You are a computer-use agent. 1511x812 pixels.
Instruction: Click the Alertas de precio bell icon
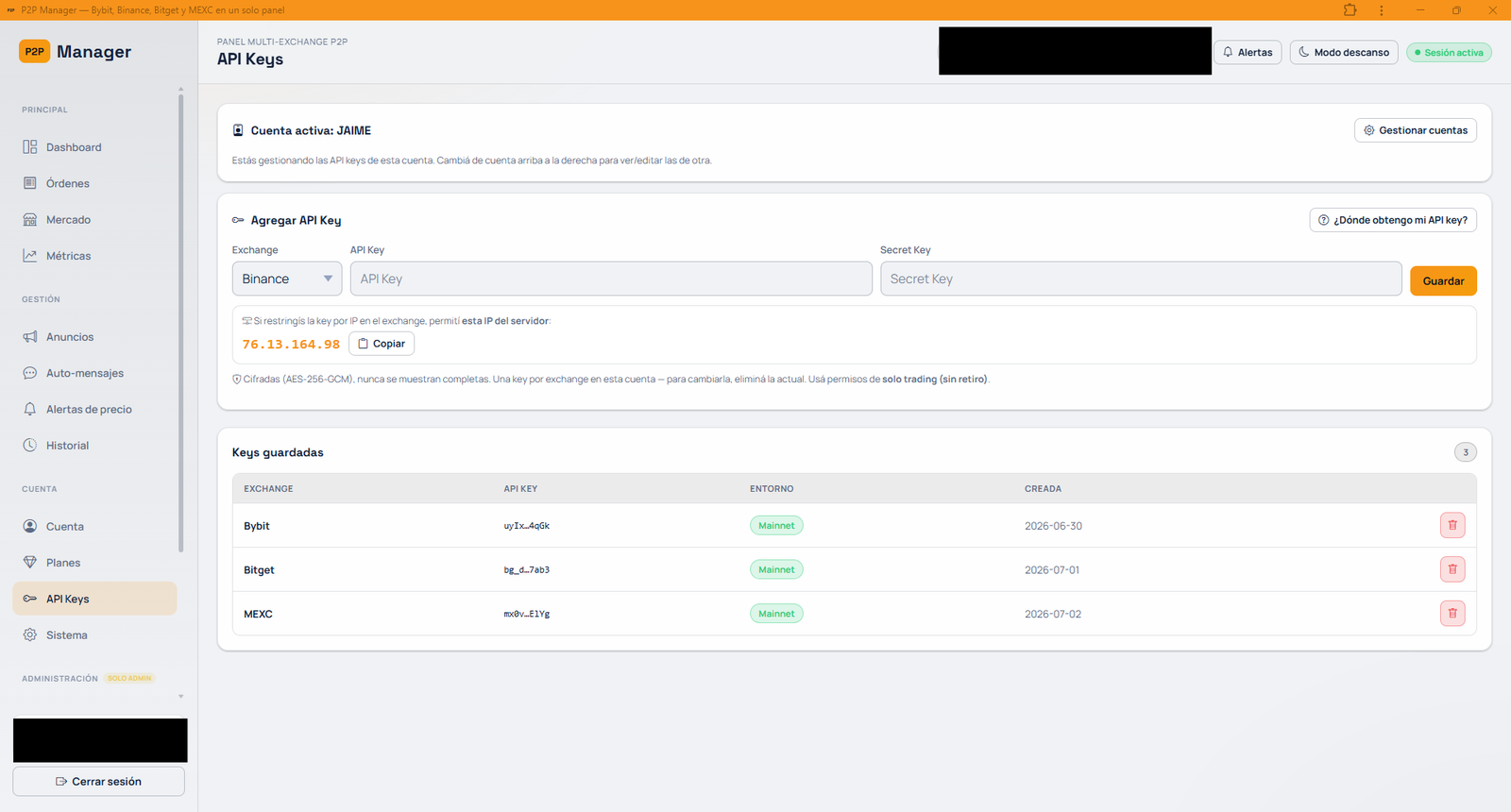tap(30, 409)
